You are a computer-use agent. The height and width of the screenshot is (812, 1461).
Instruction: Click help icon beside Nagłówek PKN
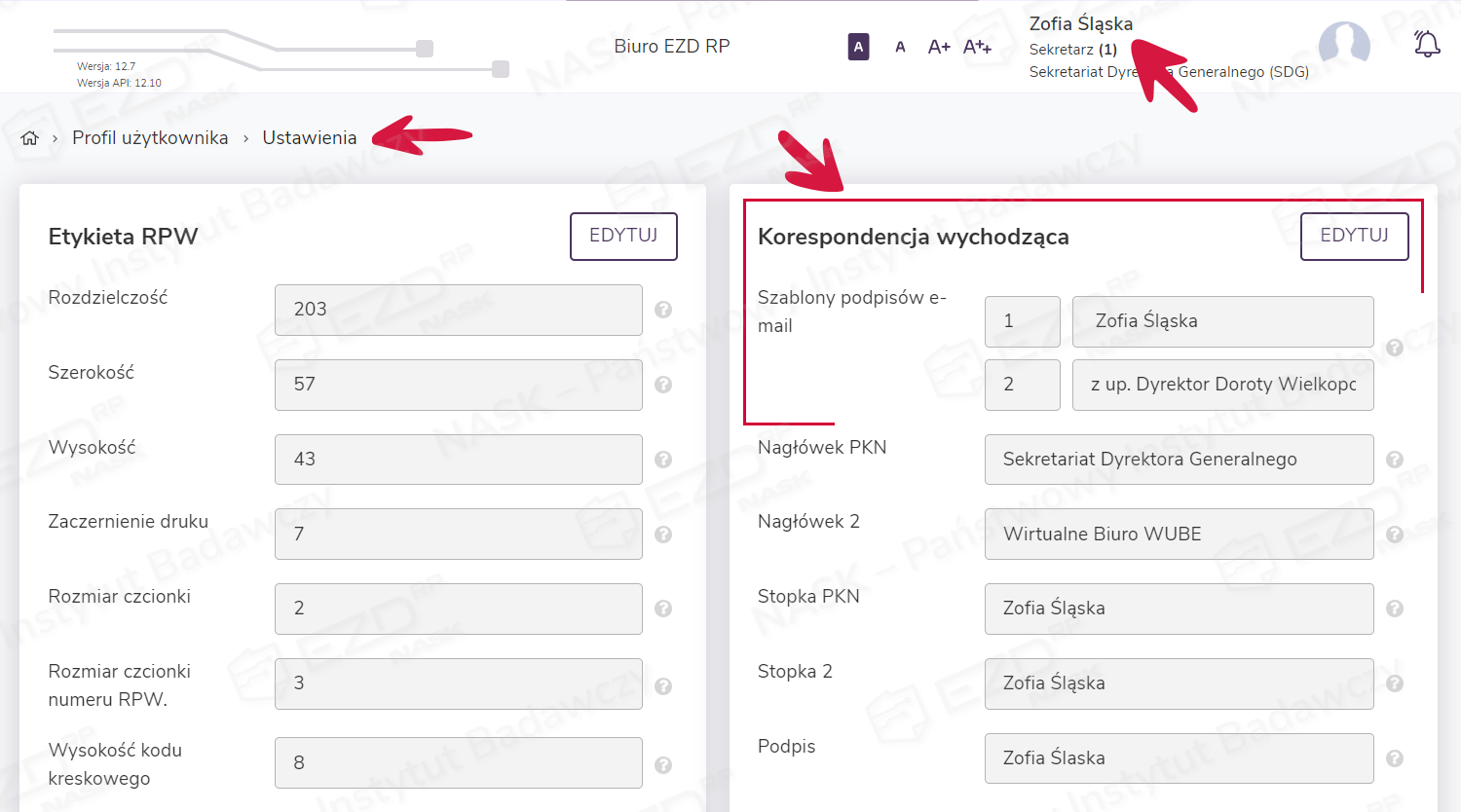point(1395,460)
